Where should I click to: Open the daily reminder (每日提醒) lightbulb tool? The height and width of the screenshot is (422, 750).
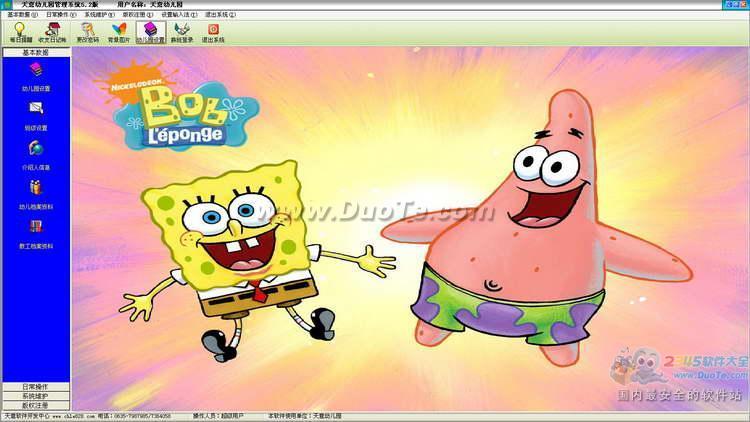tap(21, 32)
